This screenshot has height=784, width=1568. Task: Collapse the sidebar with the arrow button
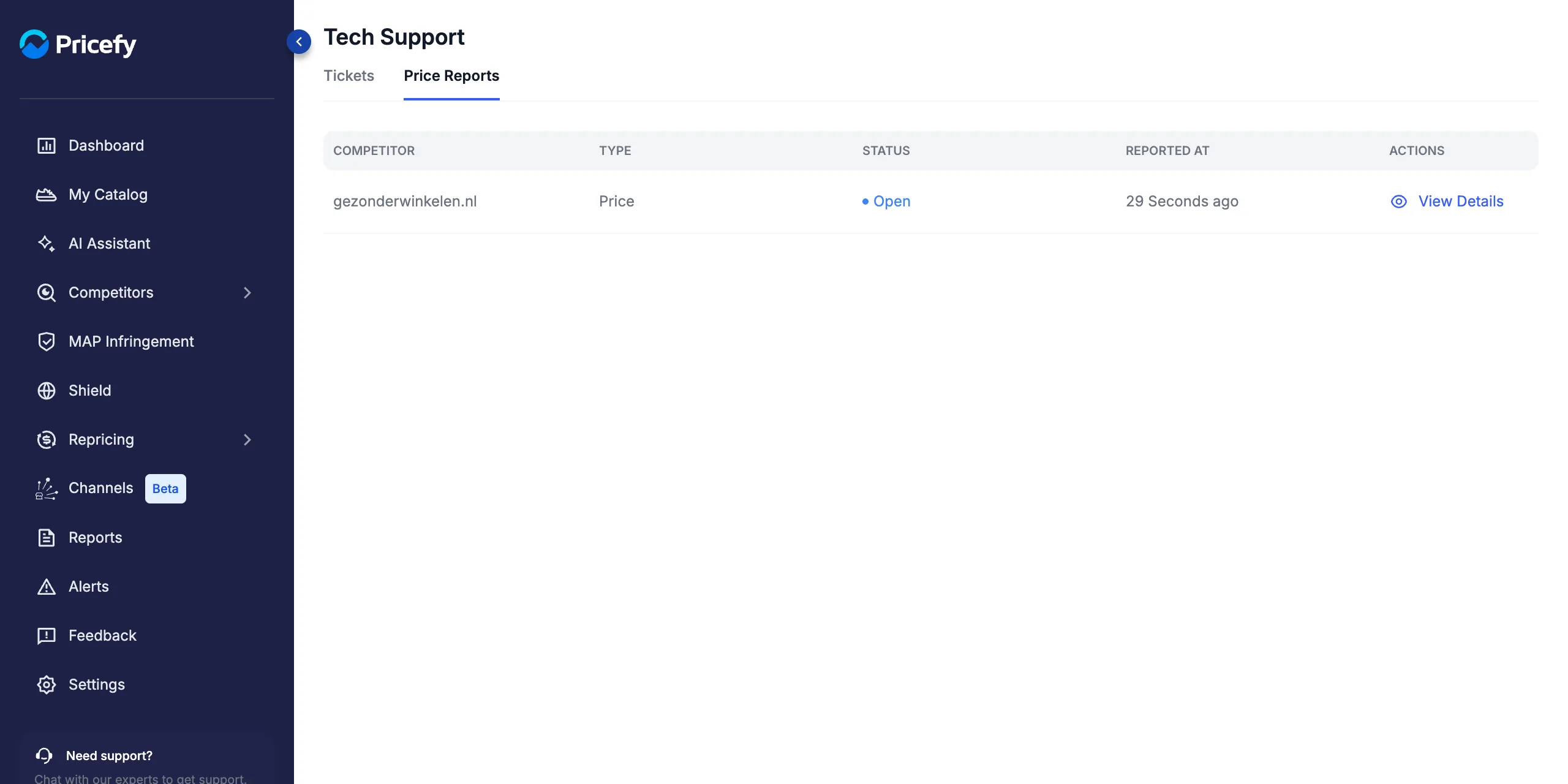[x=299, y=42]
